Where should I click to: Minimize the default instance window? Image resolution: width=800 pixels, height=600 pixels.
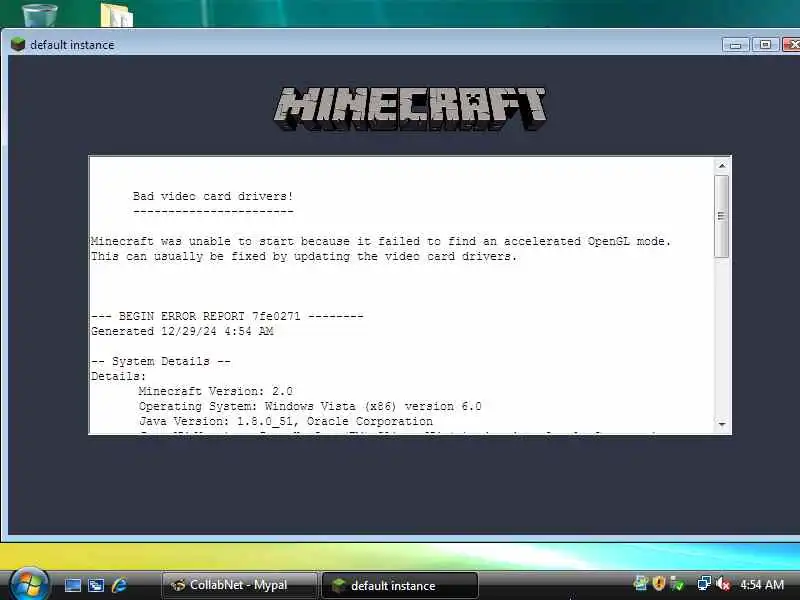coord(735,45)
